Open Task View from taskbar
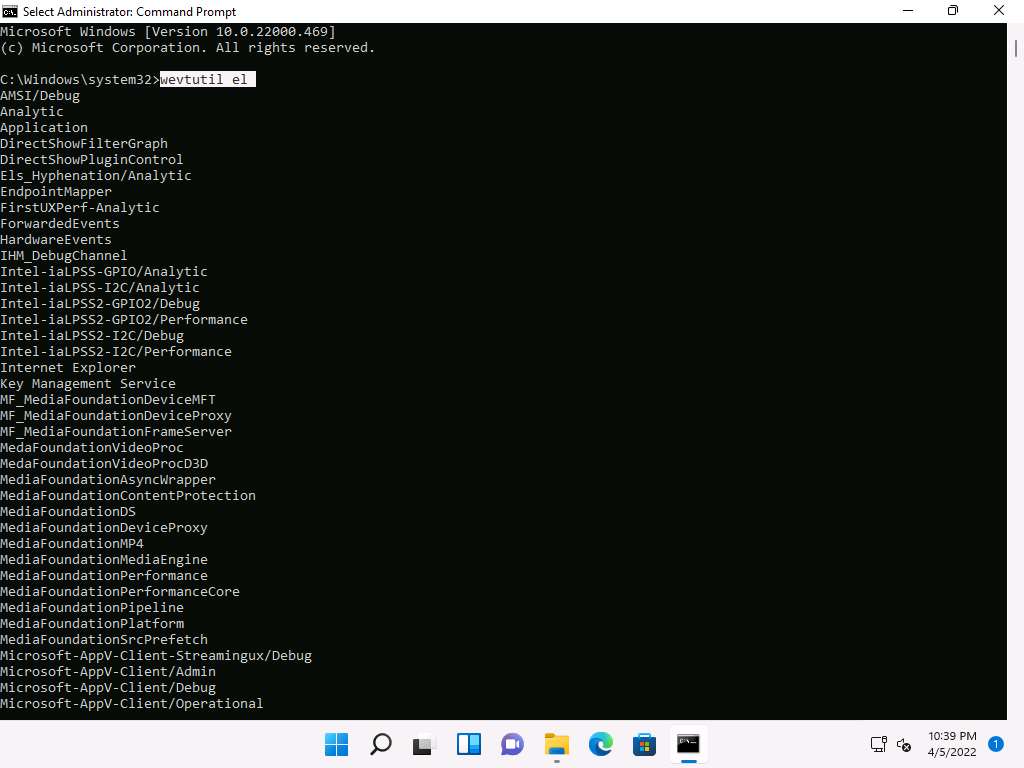Image resolution: width=1024 pixels, height=768 pixels. pos(425,744)
